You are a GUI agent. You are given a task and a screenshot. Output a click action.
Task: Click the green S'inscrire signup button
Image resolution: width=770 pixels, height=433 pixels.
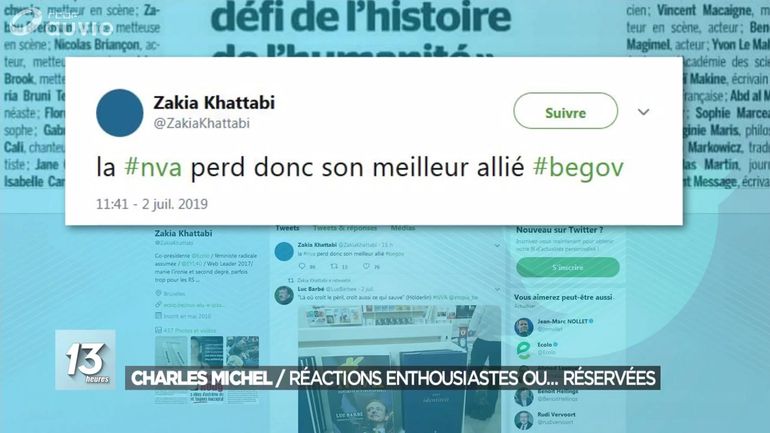click(568, 267)
